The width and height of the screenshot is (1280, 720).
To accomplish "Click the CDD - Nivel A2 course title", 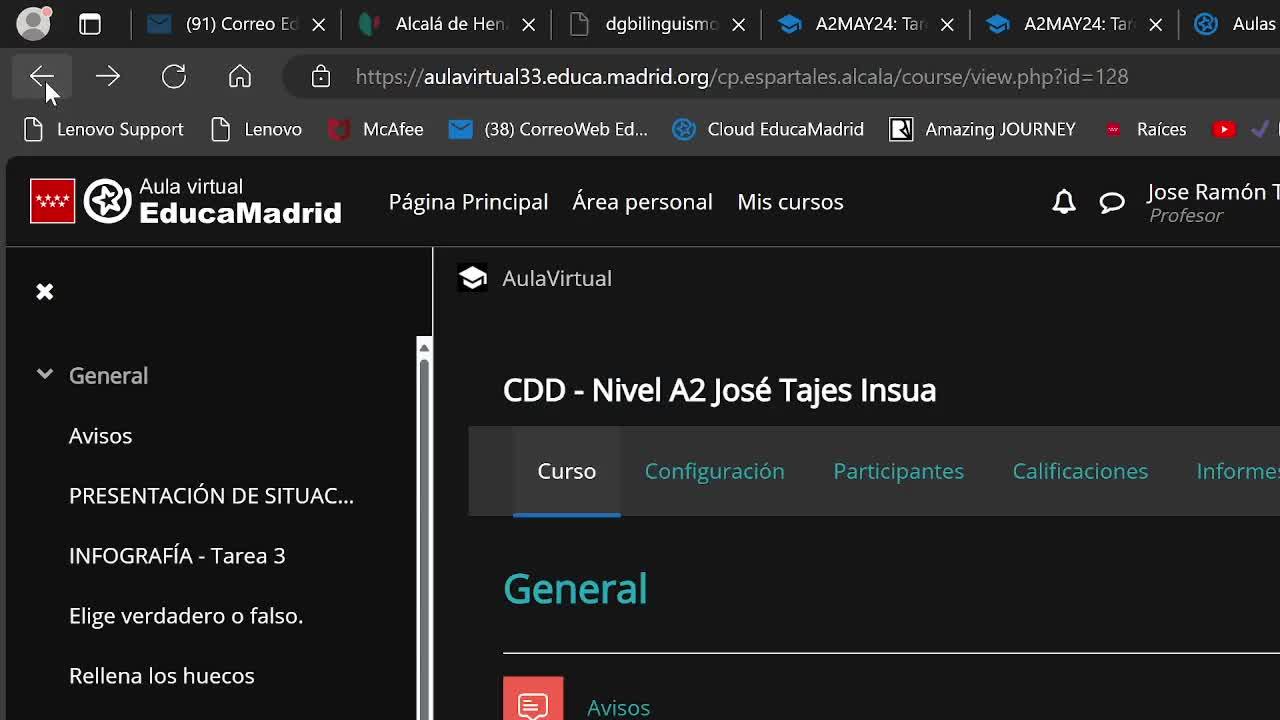I will (719, 390).
